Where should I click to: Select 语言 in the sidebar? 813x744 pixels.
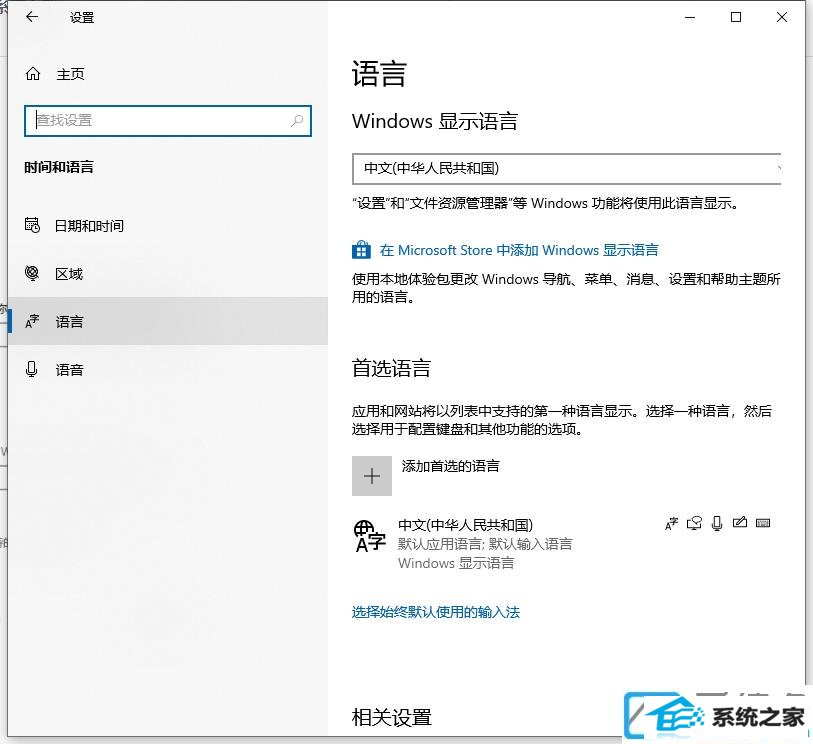point(168,321)
